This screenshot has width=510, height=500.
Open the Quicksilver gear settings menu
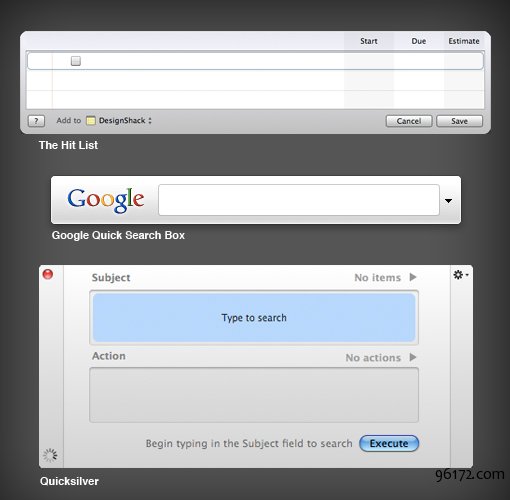coord(461,275)
